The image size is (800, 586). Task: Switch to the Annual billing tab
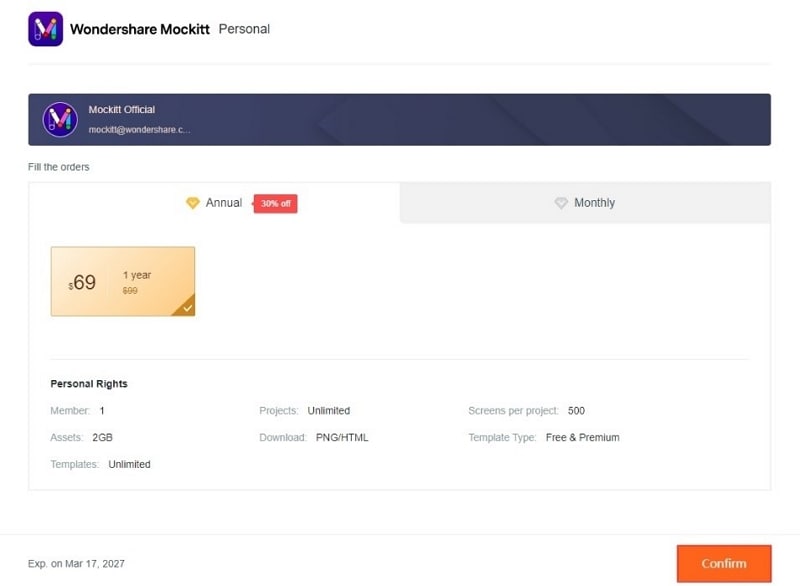coord(214,202)
